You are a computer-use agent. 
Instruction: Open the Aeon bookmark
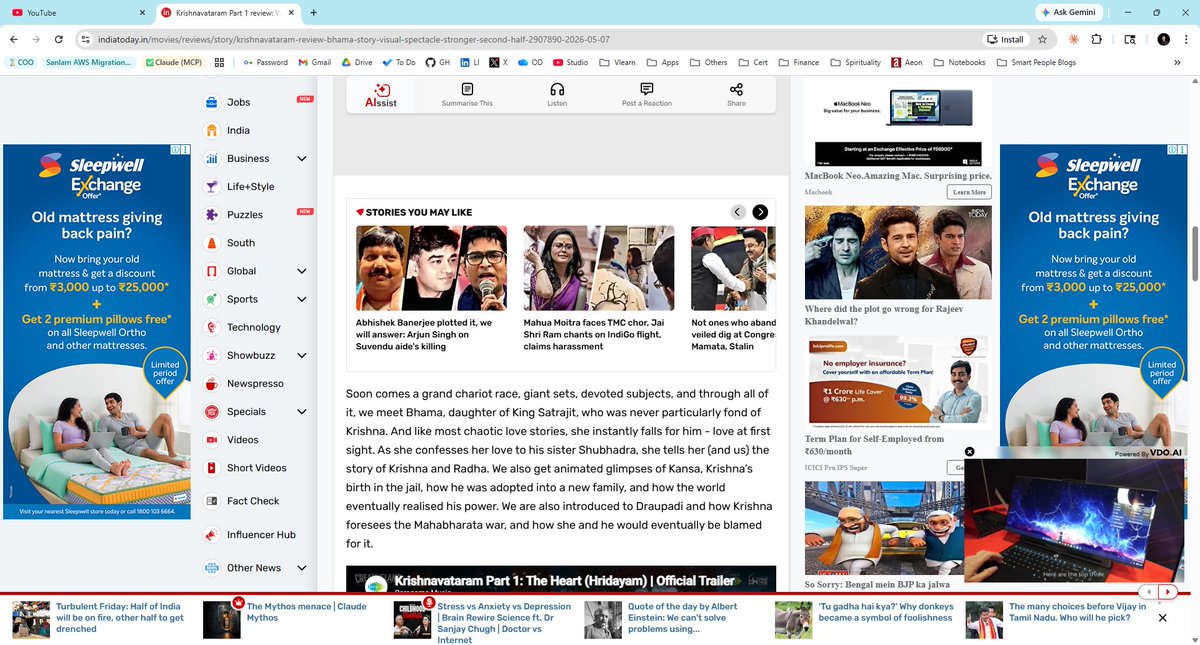[x=905, y=62]
